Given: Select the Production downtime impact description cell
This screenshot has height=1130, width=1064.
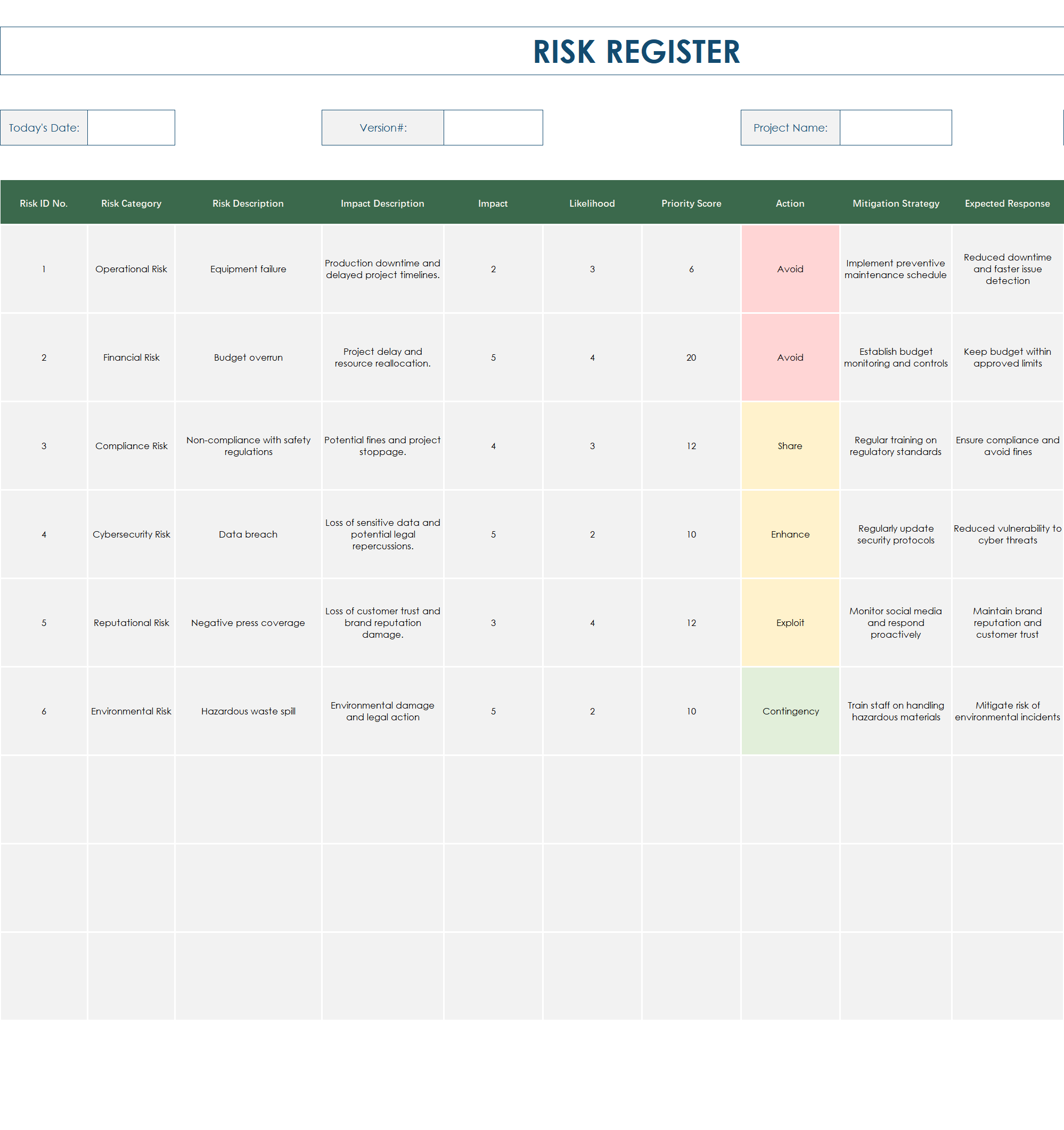Looking at the screenshot, I should 383,269.
